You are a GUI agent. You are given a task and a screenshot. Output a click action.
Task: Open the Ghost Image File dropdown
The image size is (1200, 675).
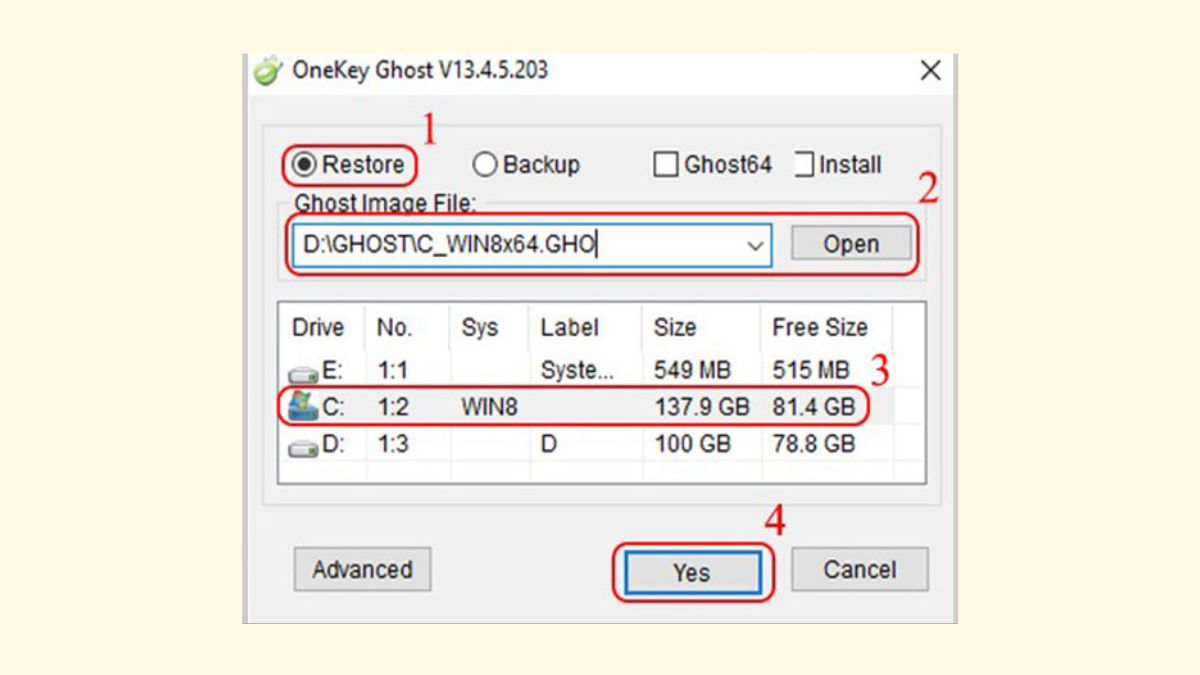point(755,243)
